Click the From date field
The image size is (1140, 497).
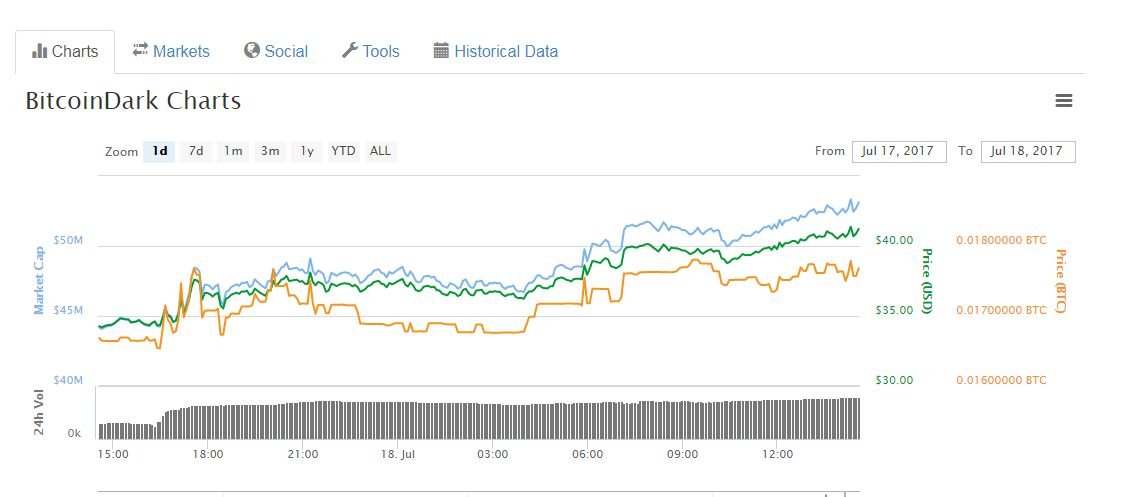[x=899, y=151]
